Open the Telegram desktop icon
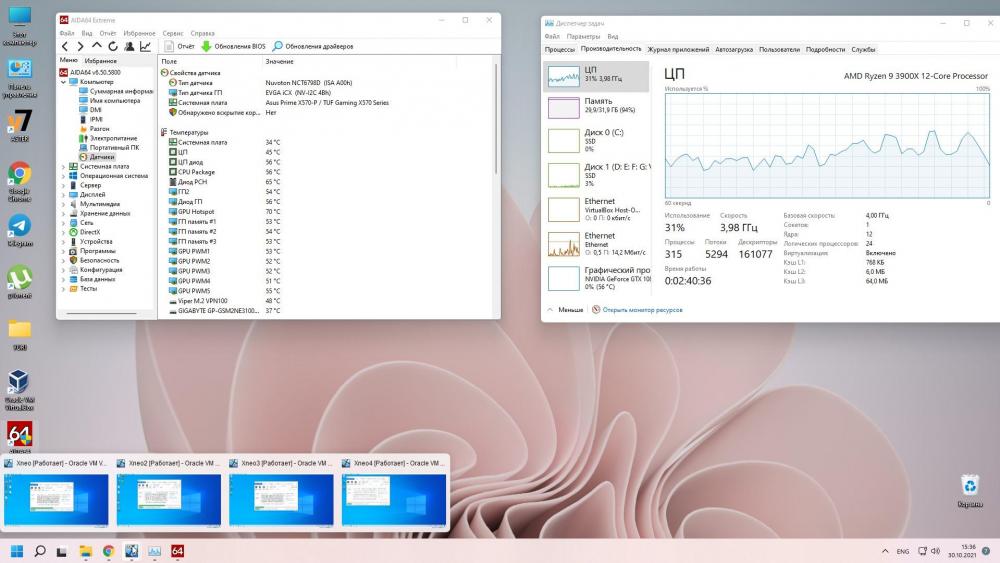This screenshot has height=563, width=1000. pos(19,230)
